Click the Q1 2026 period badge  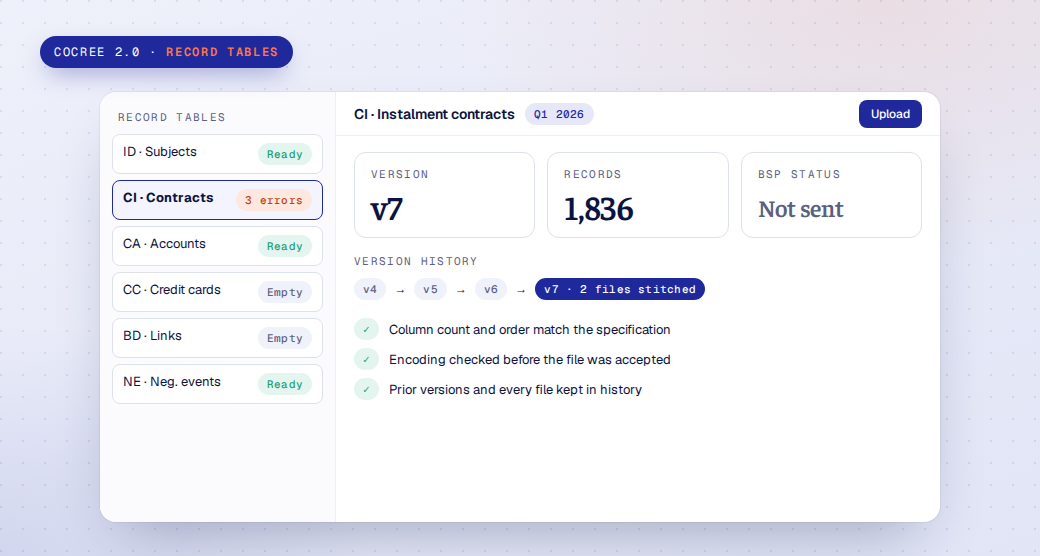coord(559,114)
